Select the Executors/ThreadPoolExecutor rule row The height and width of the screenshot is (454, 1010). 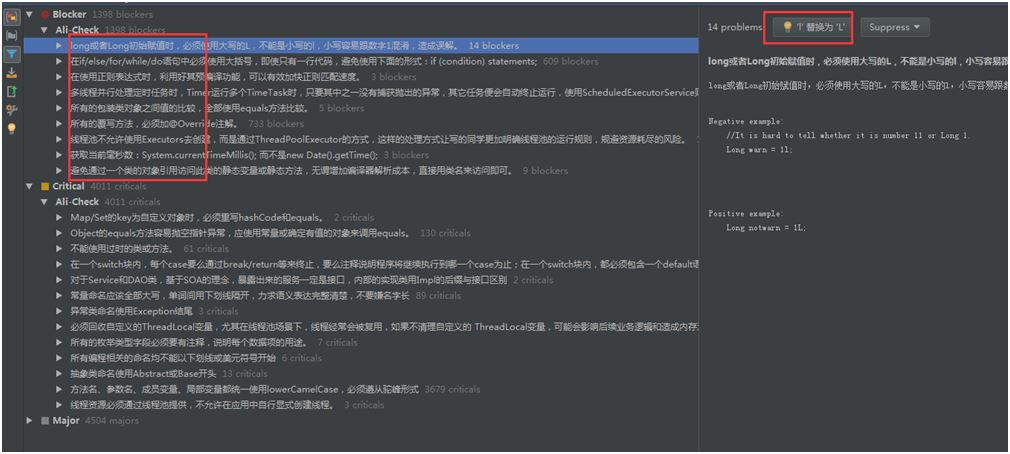[361, 139]
